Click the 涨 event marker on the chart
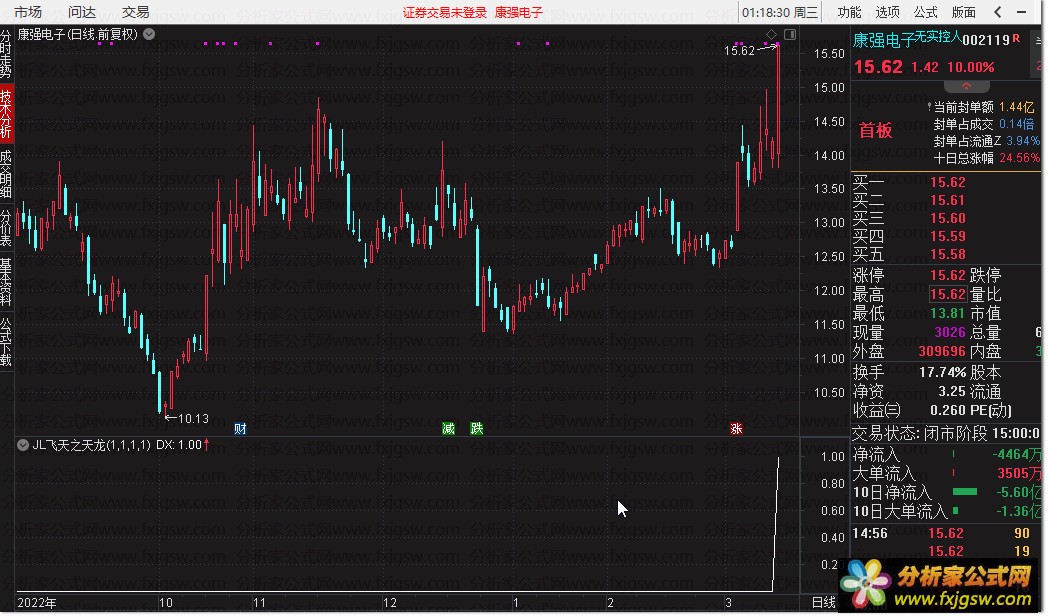 [x=736, y=428]
